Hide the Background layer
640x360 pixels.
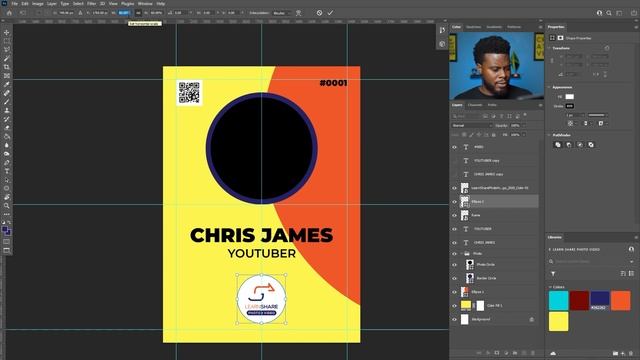pos(454,319)
